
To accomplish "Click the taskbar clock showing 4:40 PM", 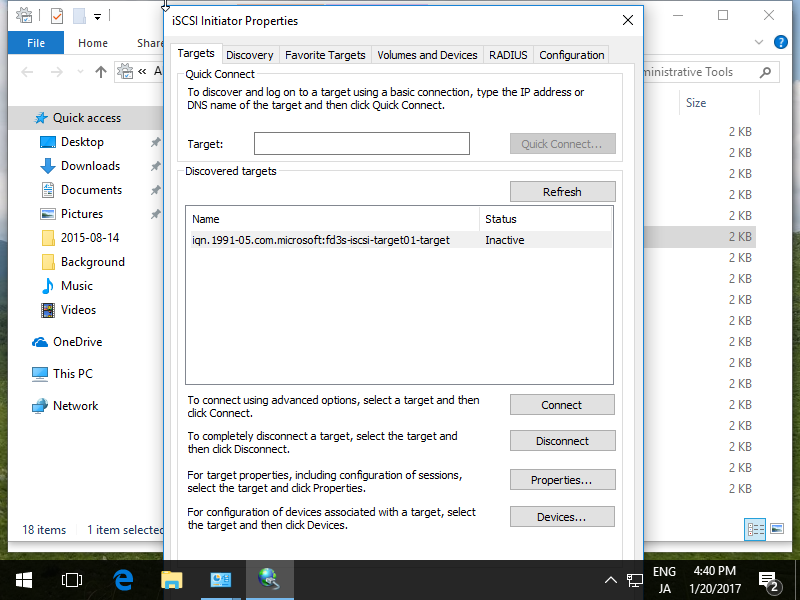I will pos(715,580).
